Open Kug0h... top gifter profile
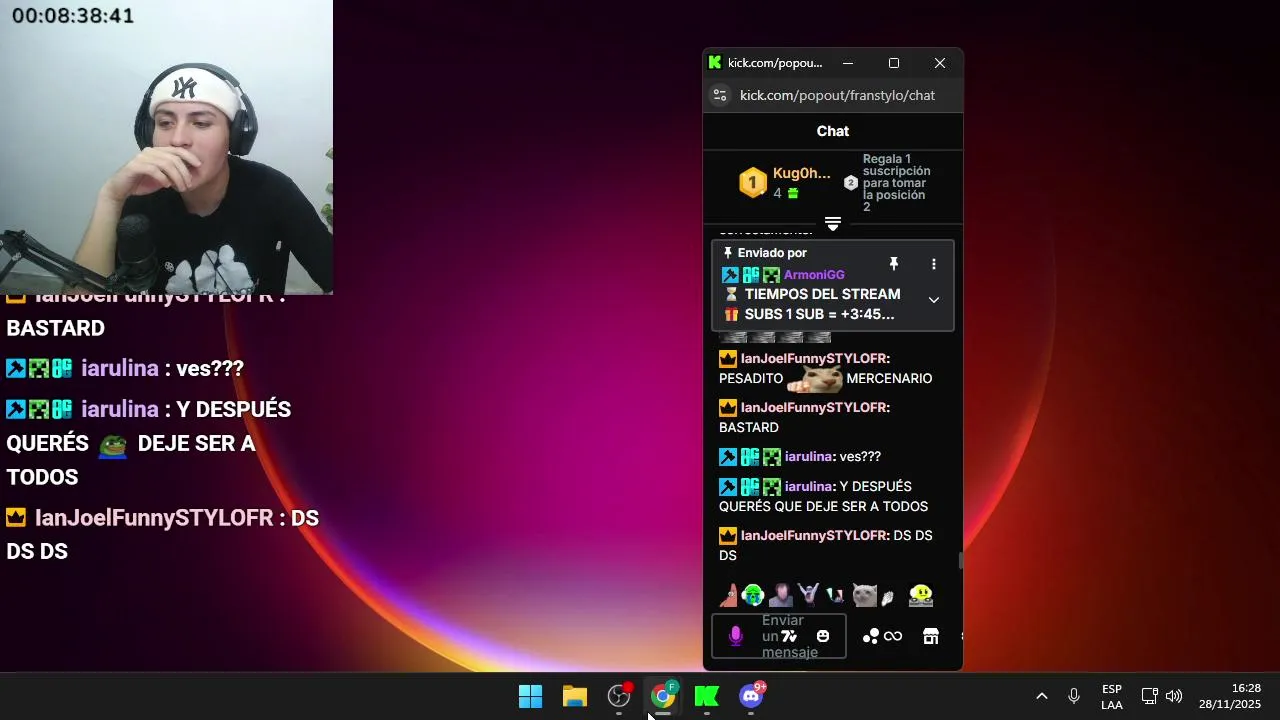The width and height of the screenshot is (1280, 720). tap(802, 173)
